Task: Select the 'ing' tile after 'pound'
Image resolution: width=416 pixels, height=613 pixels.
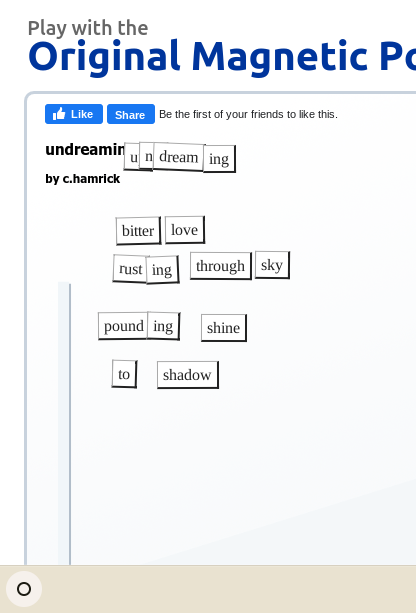Action: (163, 326)
